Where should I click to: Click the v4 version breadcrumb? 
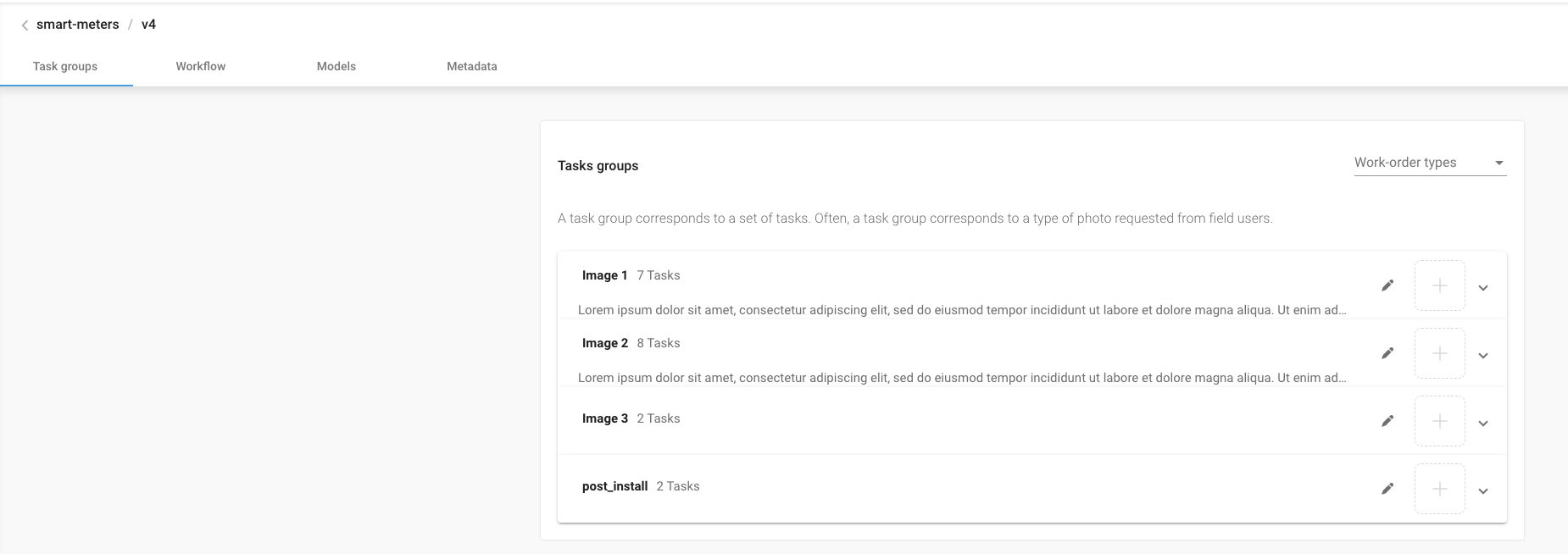pos(148,25)
